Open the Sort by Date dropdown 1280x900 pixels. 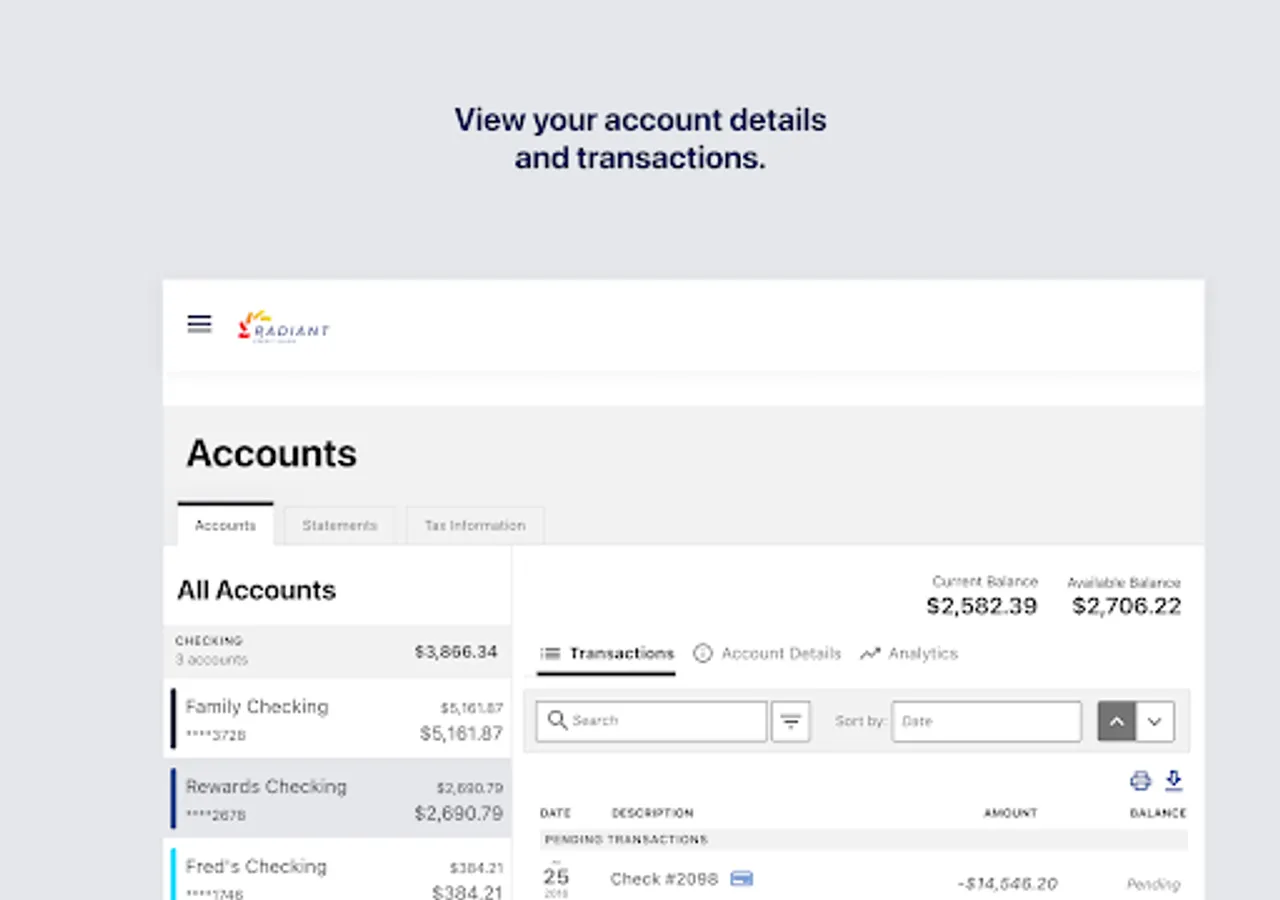986,721
